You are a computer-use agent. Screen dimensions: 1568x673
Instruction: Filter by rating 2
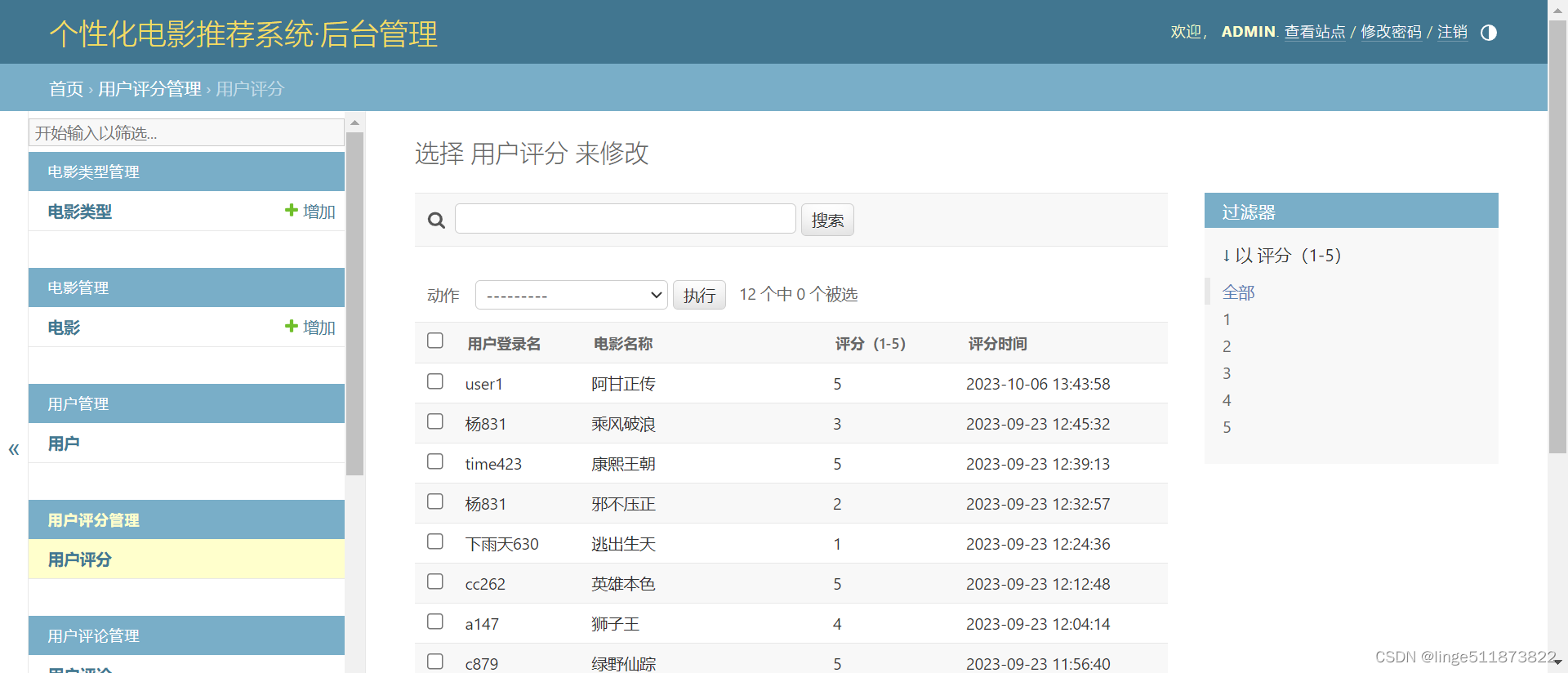click(1227, 346)
